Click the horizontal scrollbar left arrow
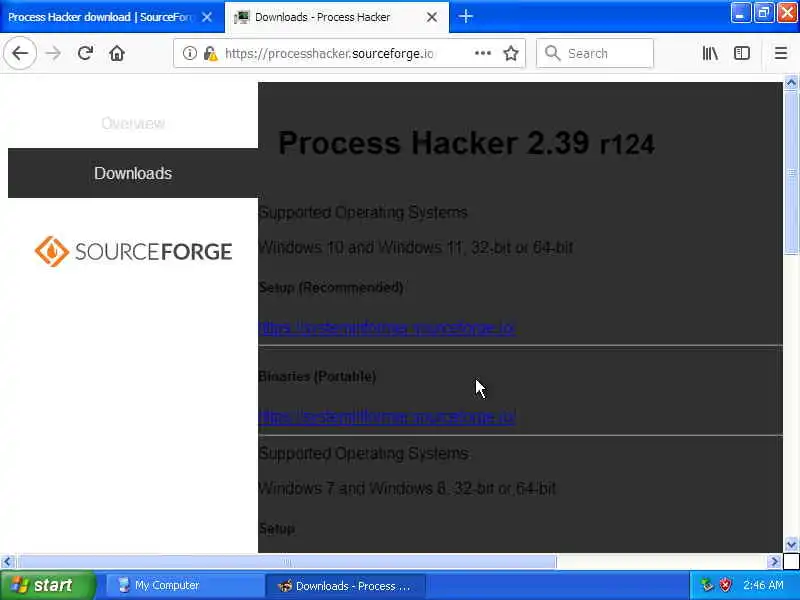The width and height of the screenshot is (800, 600). (7, 562)
